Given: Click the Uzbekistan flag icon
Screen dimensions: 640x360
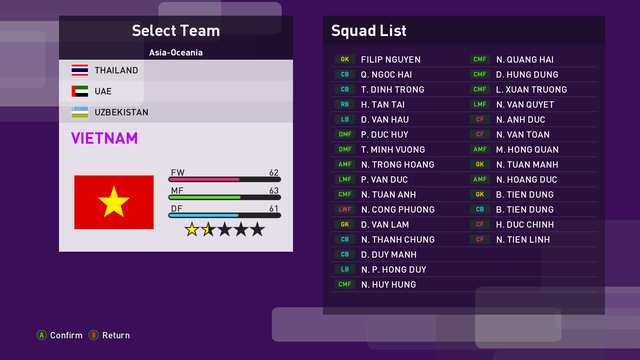Looking at the screenshot, I should 80,112.
